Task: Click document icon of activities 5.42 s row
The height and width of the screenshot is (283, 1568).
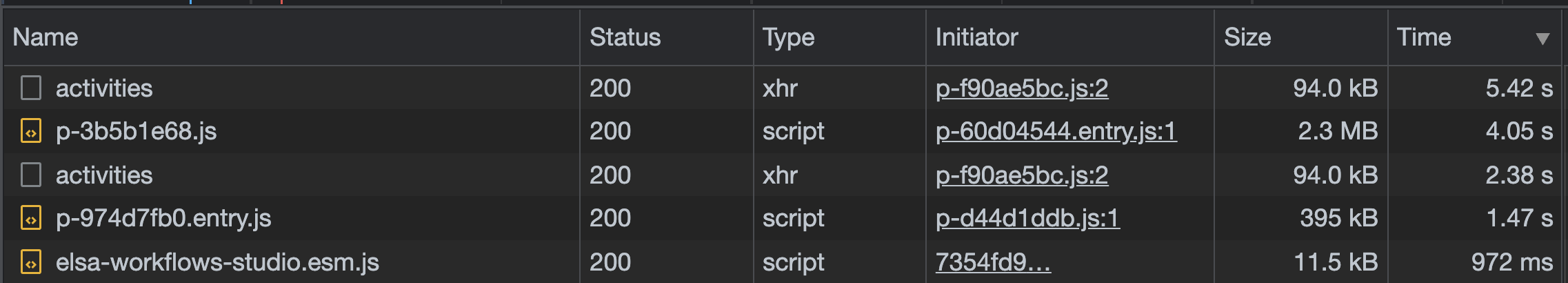Action: click(31, 88)
